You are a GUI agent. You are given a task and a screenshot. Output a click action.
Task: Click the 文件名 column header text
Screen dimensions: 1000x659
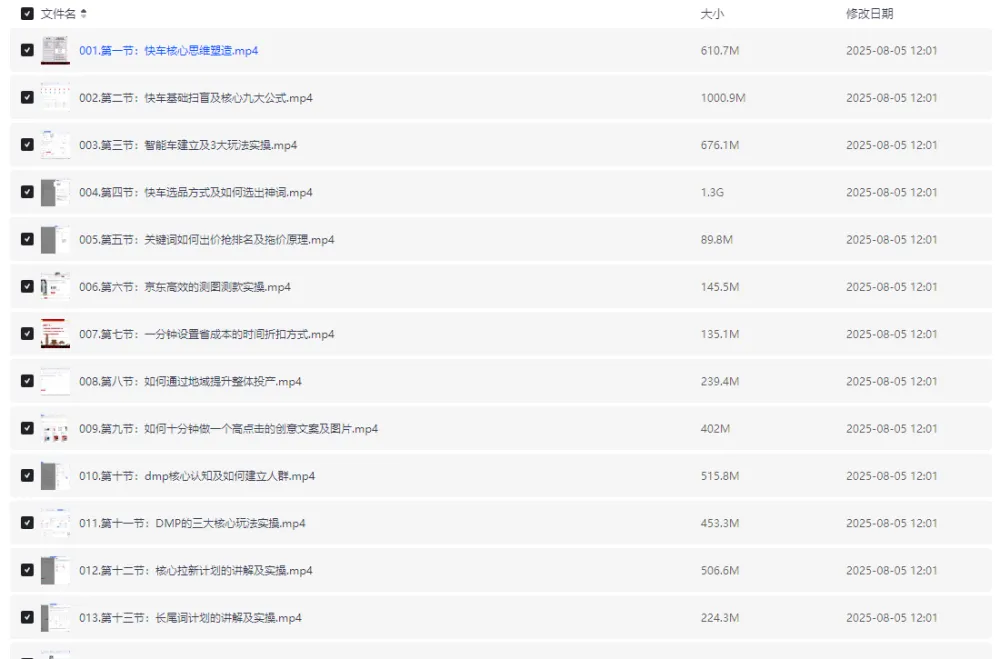58,14
